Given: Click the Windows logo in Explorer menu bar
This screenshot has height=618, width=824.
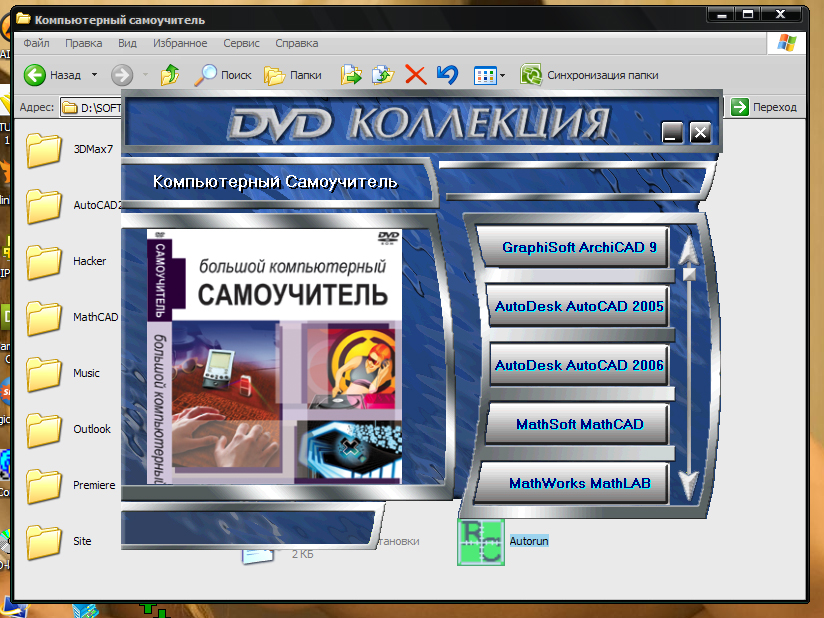Looking at the screenshot, I should (x=786, y=43).
